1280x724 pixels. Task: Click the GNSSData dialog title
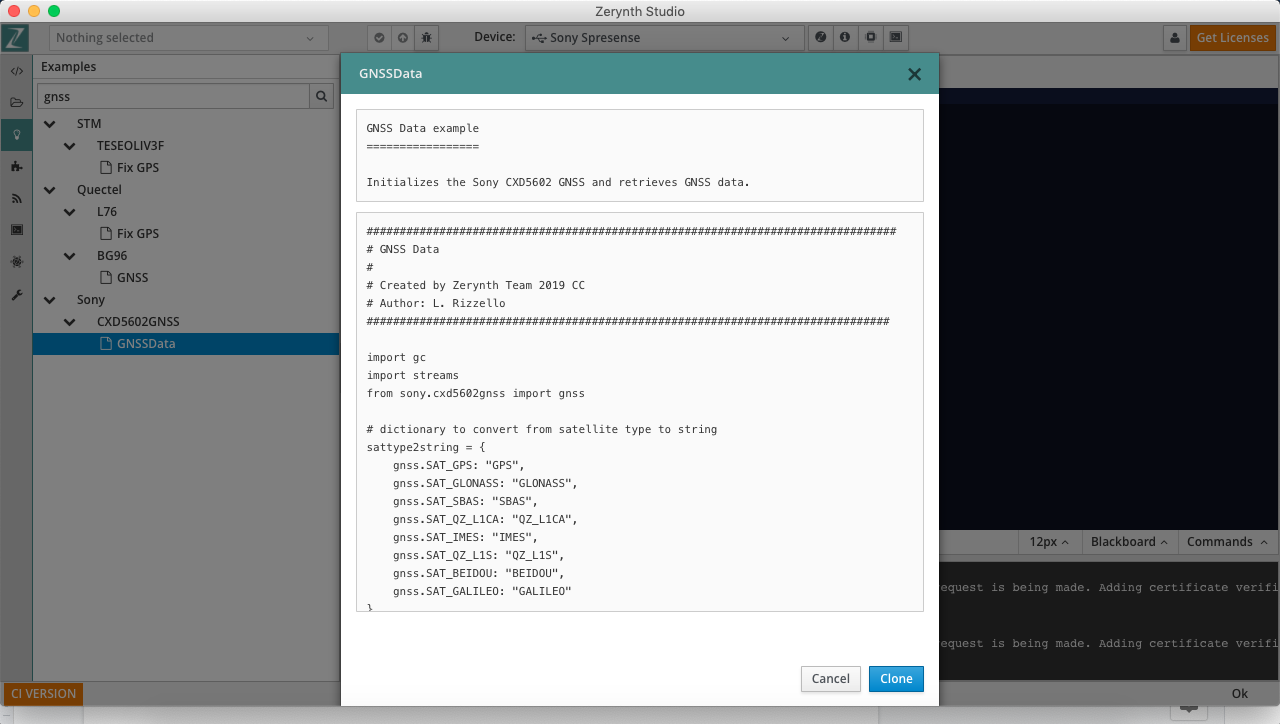click(x=391, y=74)
